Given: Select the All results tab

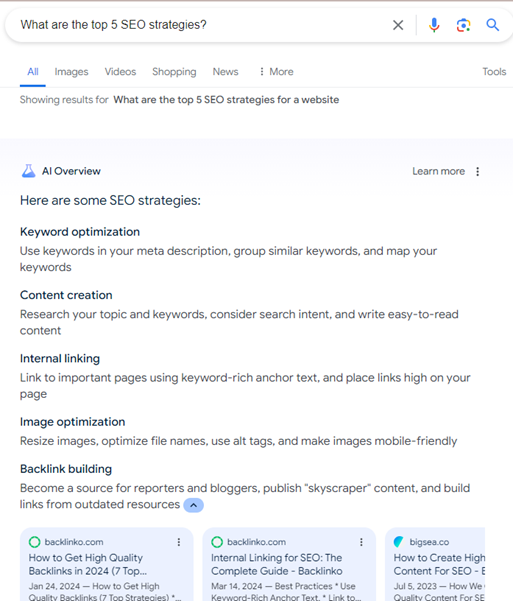Looking at the screenshot, I should 33,72.
